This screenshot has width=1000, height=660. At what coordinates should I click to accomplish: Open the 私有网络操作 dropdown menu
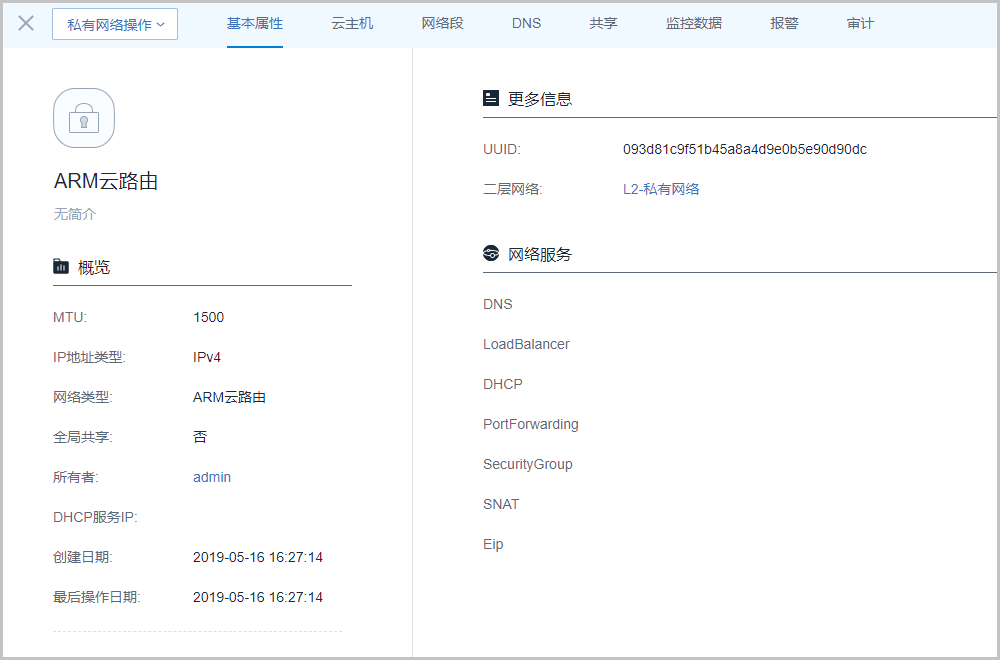click(x=115, y=25)
